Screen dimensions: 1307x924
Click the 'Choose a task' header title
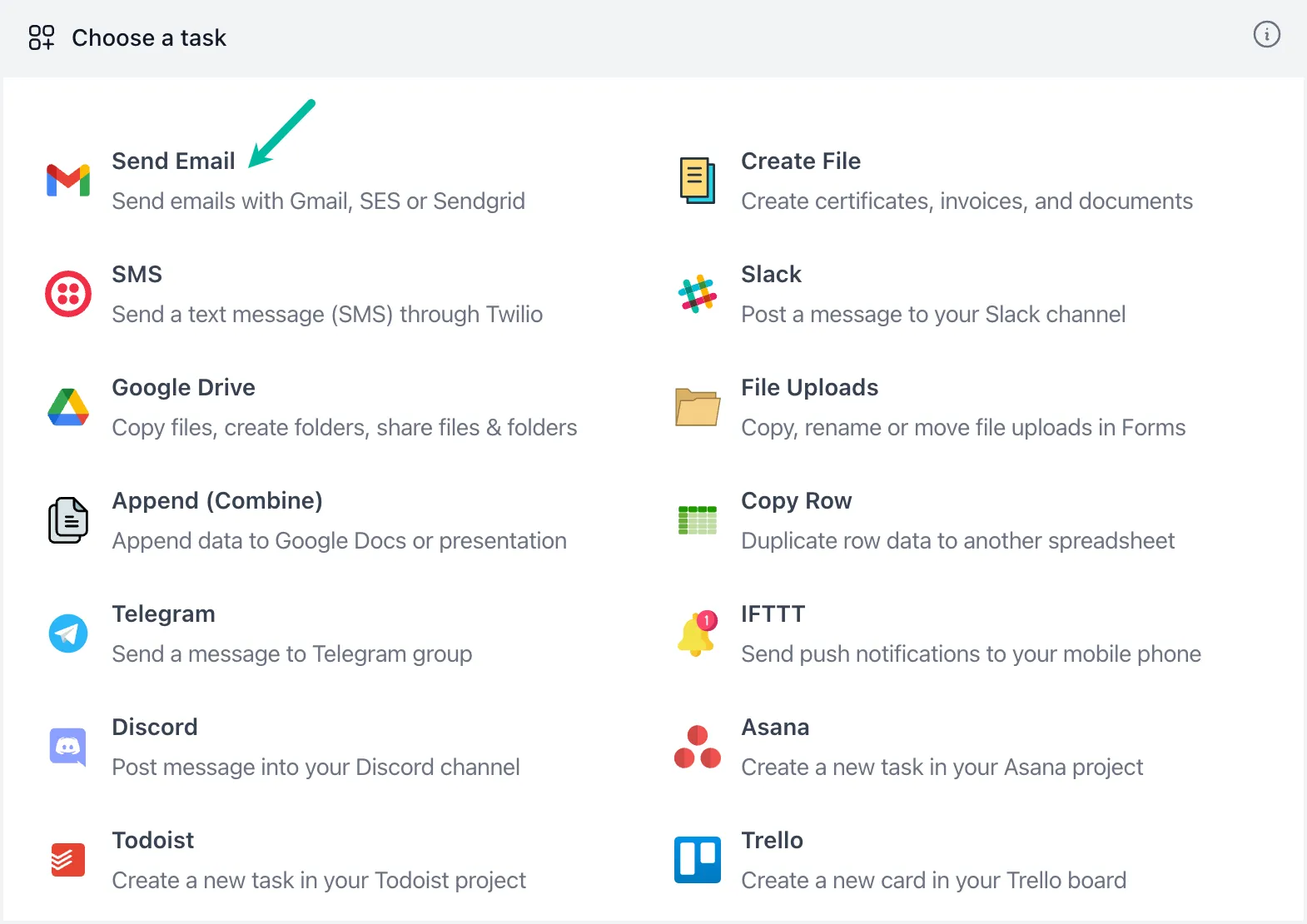[149, 37]
